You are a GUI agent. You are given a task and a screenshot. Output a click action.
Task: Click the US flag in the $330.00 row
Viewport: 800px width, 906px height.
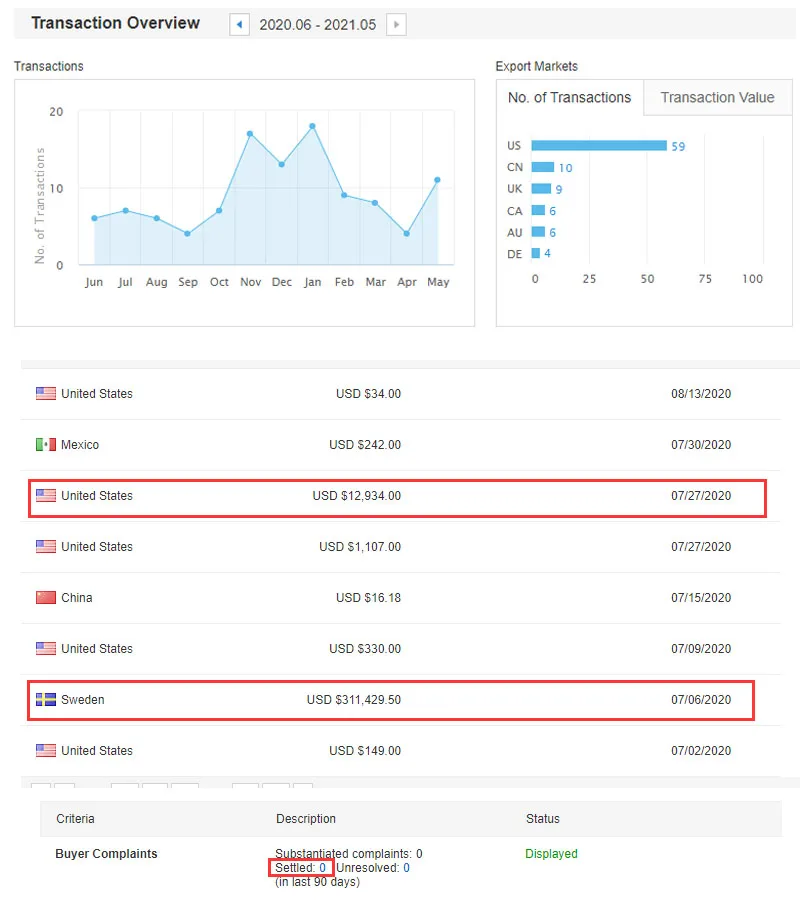pos(46,649)
